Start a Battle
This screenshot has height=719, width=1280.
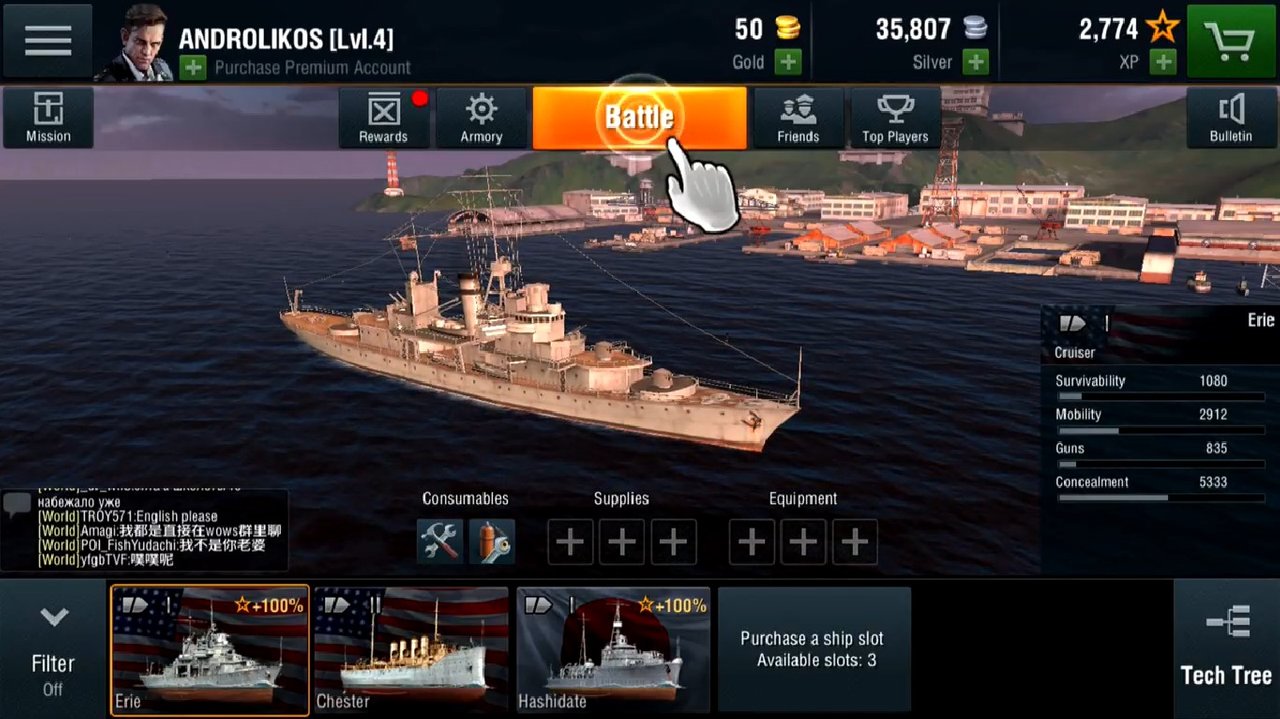(x=640, y=118)
